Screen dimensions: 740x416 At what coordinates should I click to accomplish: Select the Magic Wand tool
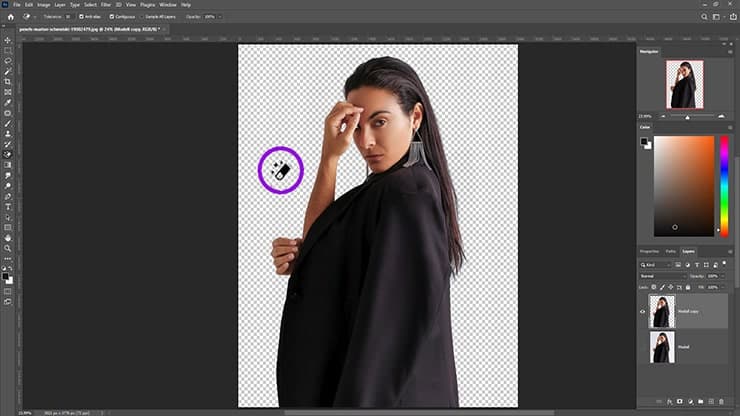point(8,71)
